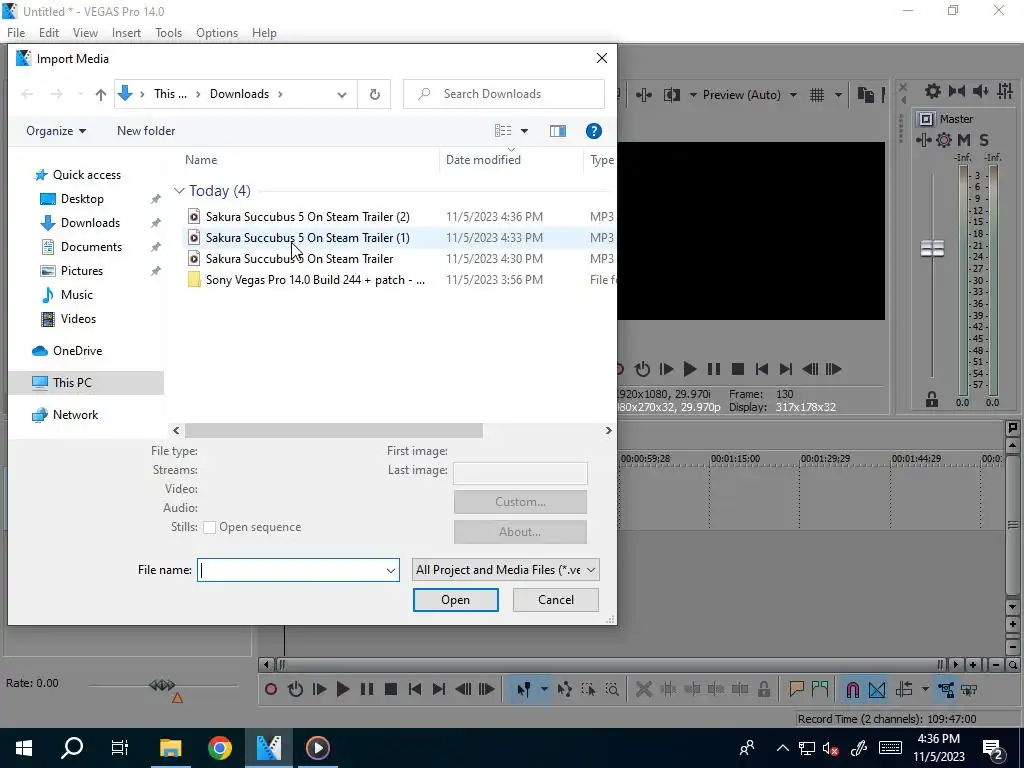Click the Record button in the bottom transport bar
Screen dimensions: 1024x768
coord(271,690)
